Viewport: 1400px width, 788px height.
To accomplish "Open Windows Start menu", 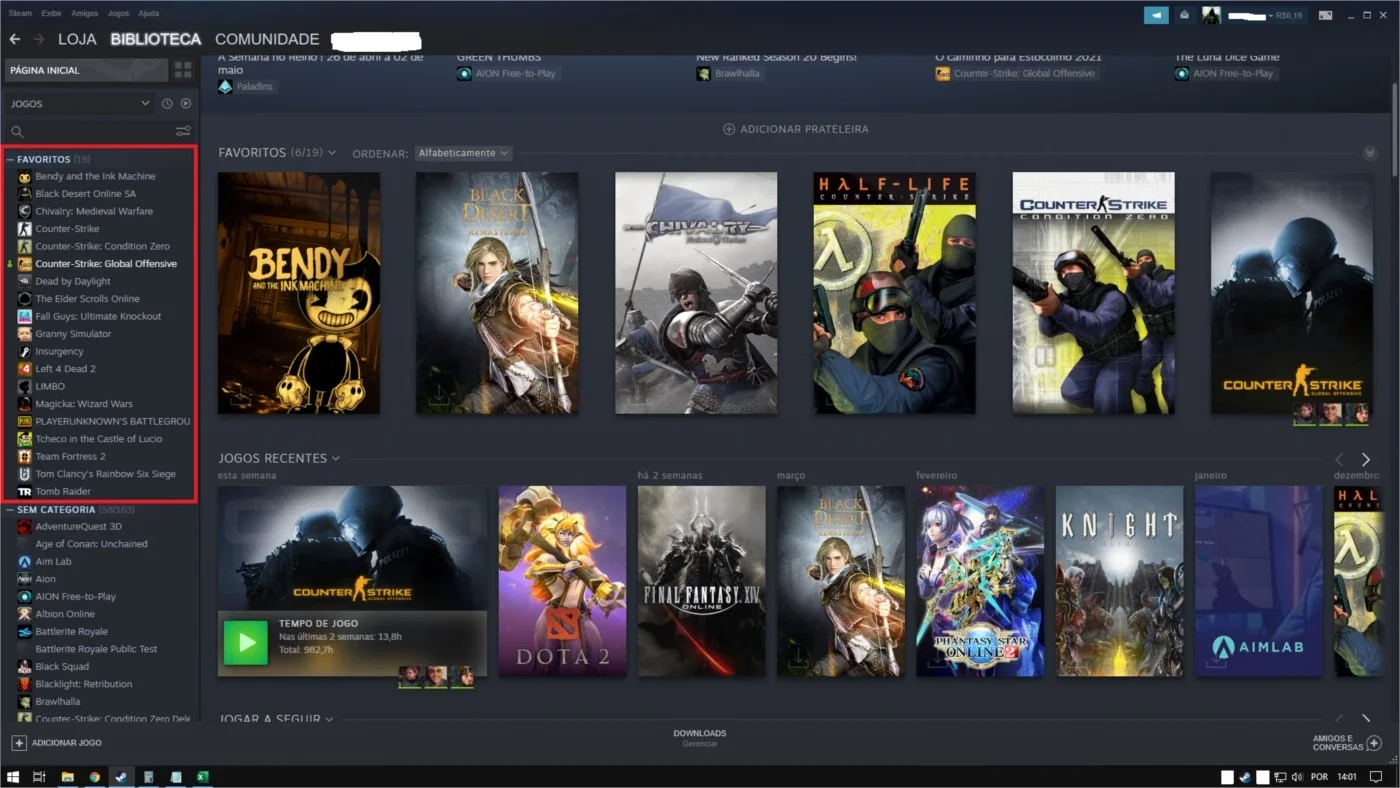I will [13, 777].
